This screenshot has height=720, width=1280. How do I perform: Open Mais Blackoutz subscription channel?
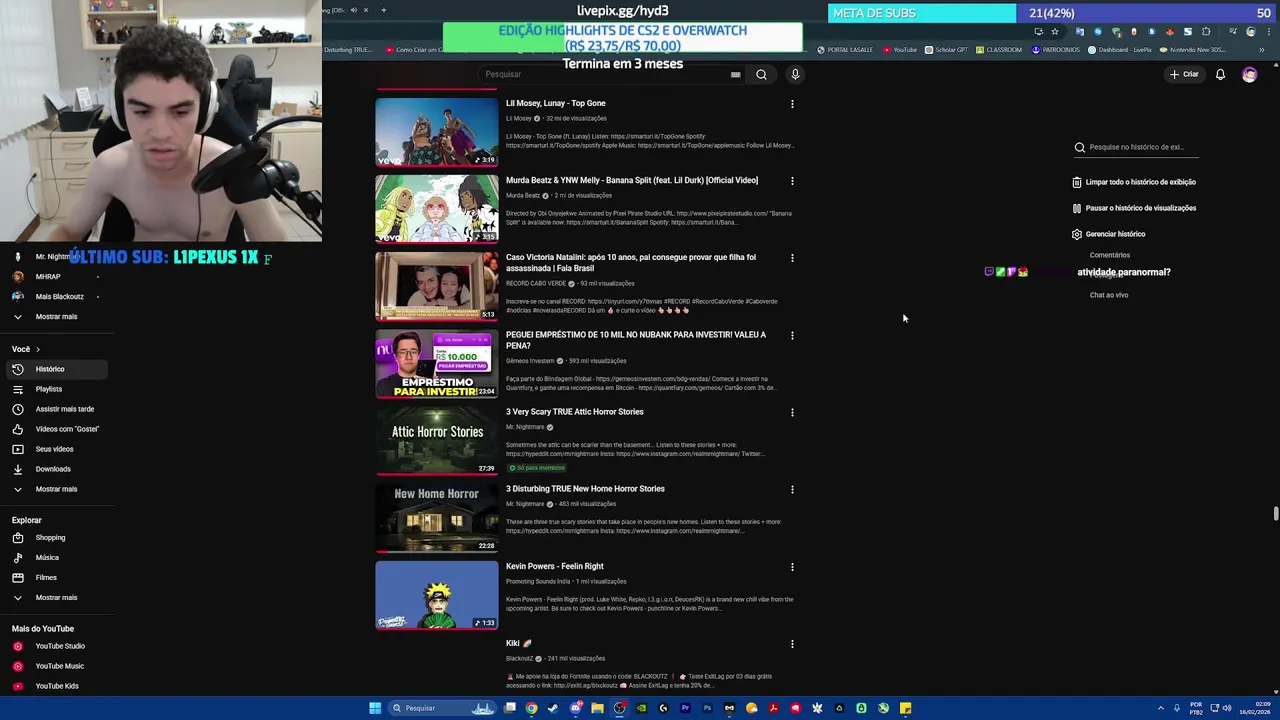[56, 296]
